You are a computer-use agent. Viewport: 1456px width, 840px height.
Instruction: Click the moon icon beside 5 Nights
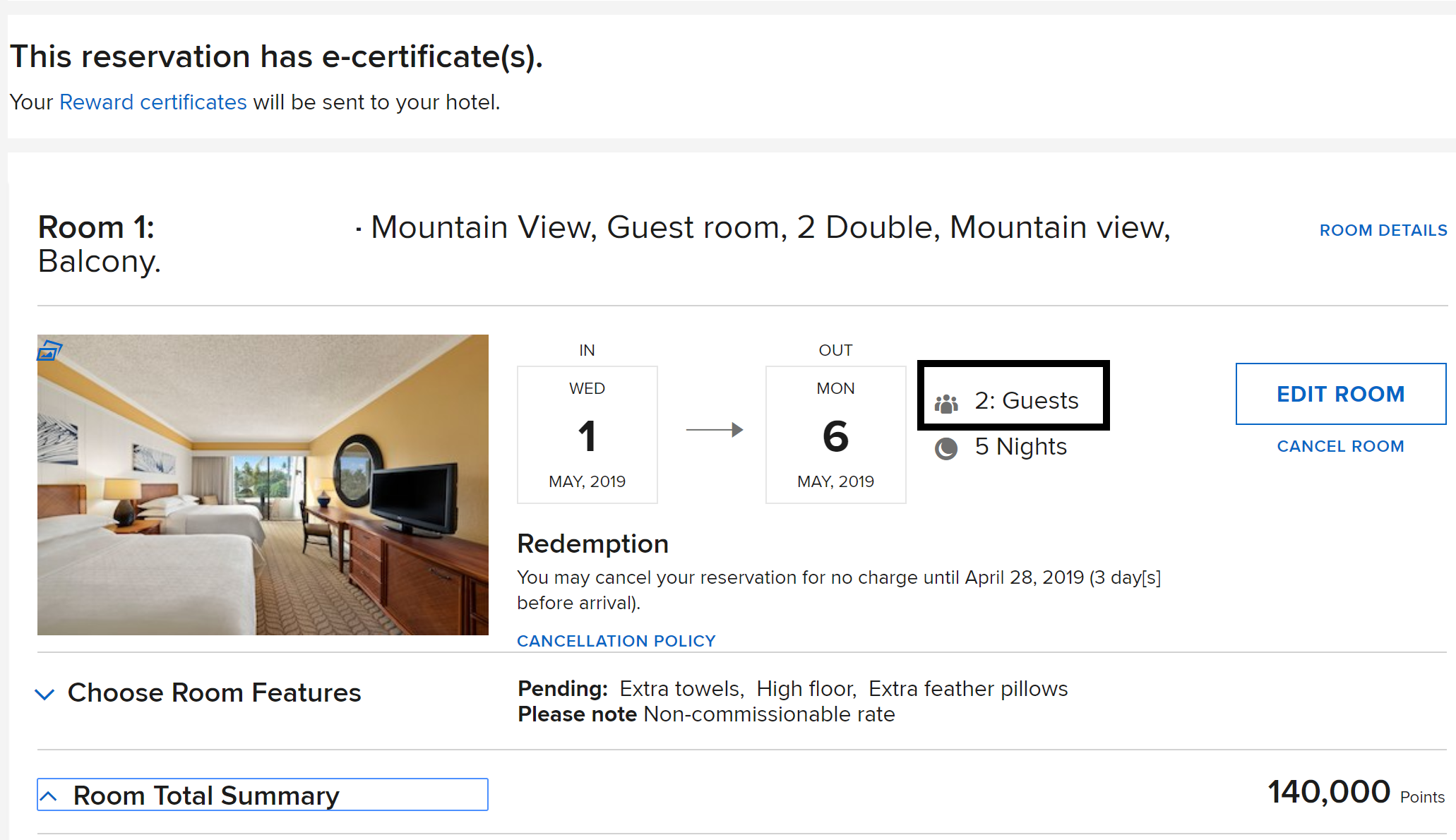(x=946, y=448)
